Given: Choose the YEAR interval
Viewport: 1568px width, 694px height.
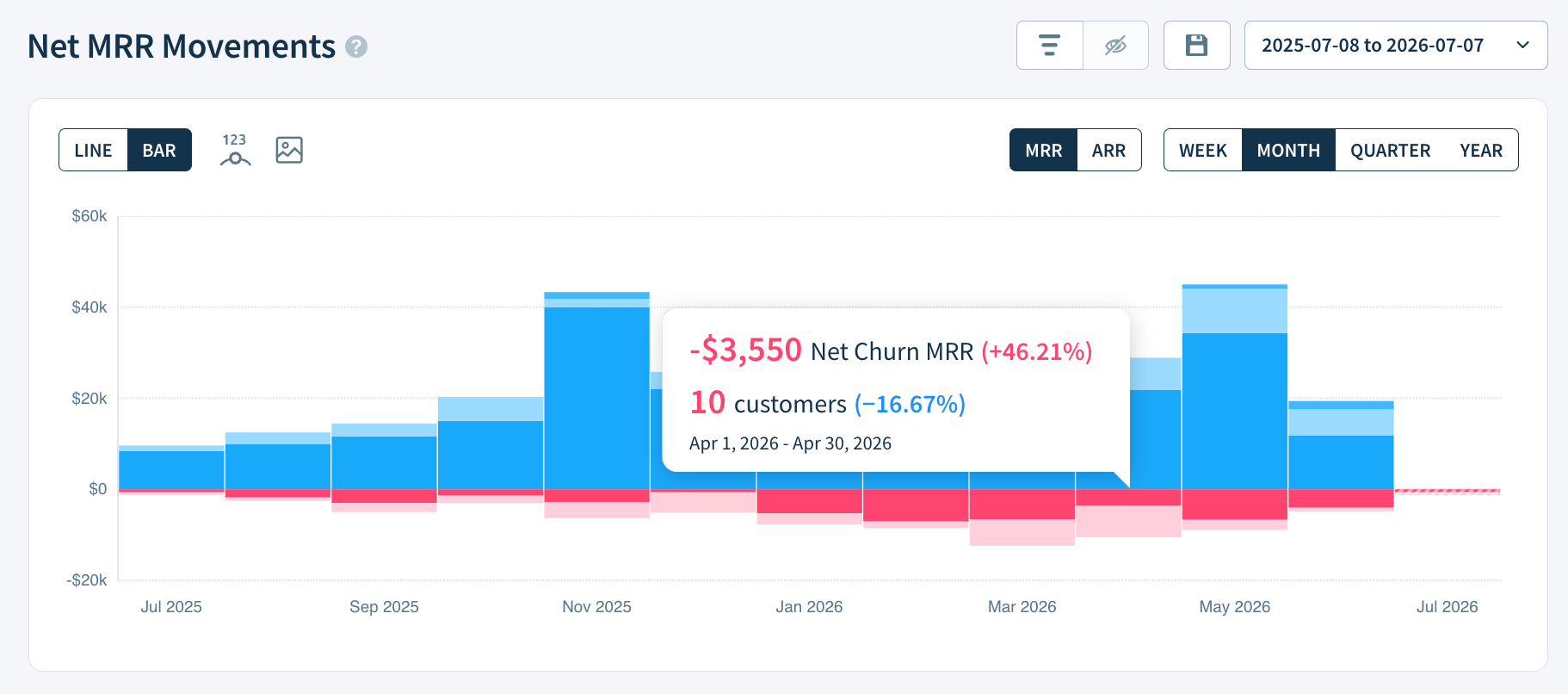Looking at the screenshot, I should (x=1481, y=150).
